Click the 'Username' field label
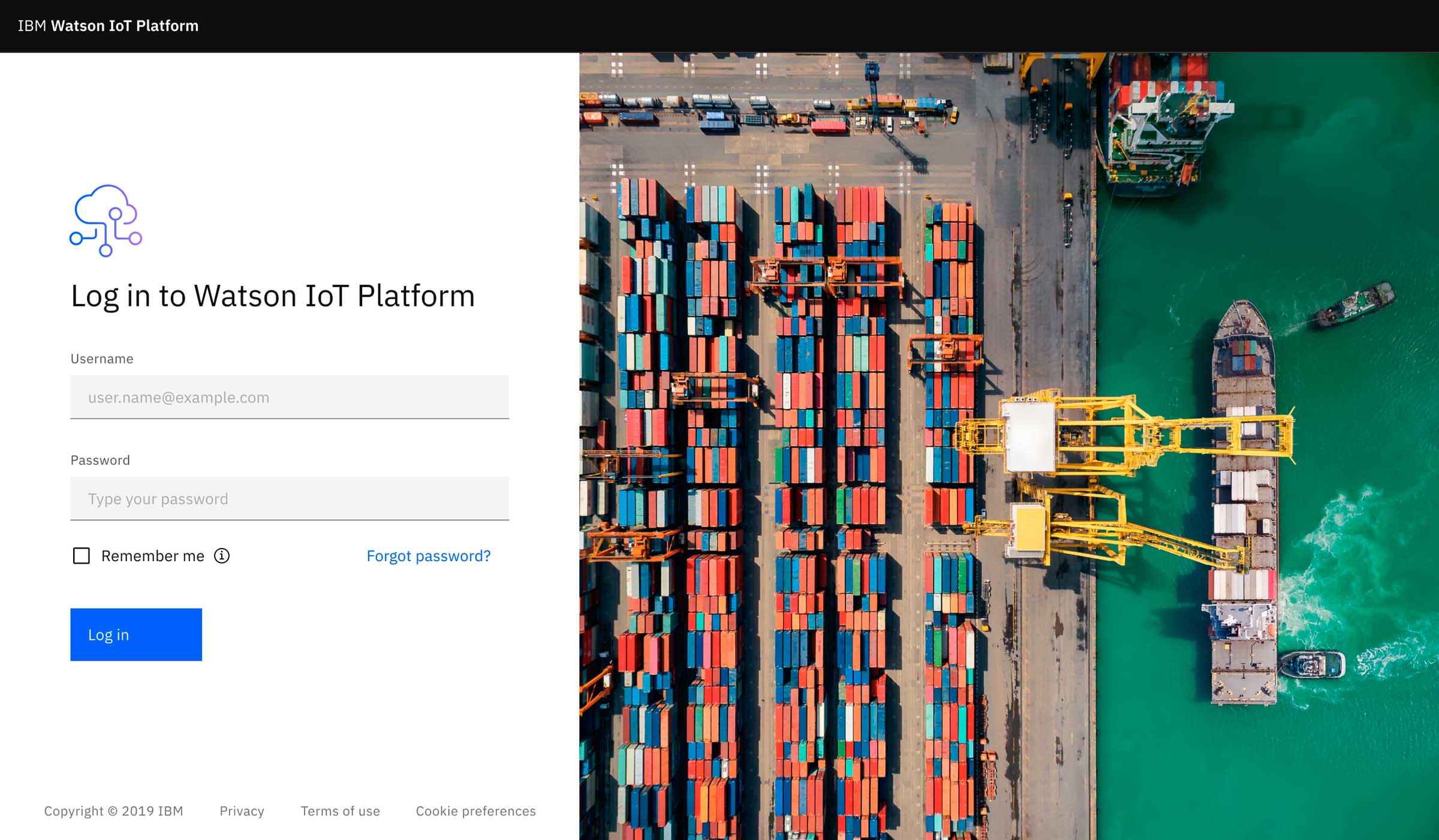 point(102,359)
